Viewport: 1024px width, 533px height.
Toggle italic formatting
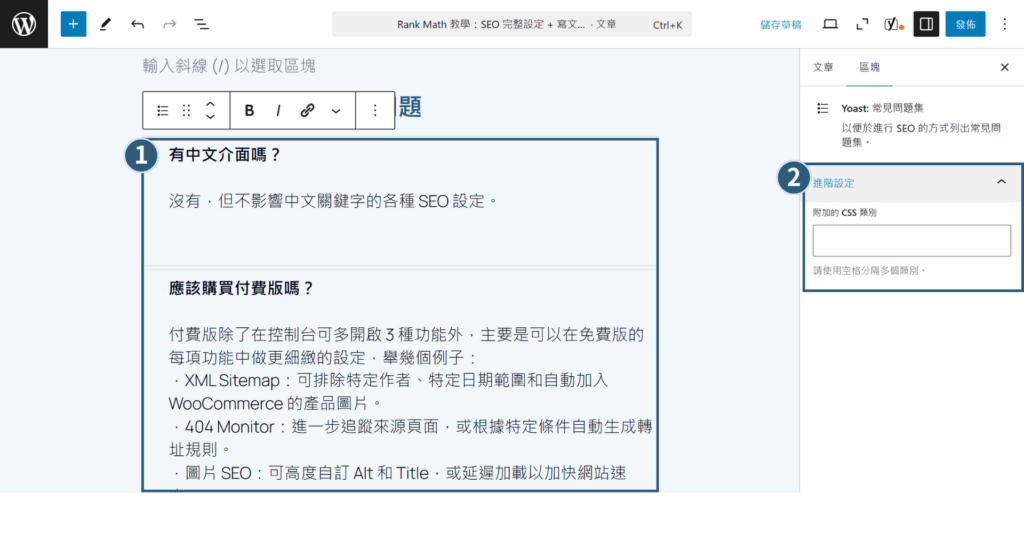[x=278, y=110]
